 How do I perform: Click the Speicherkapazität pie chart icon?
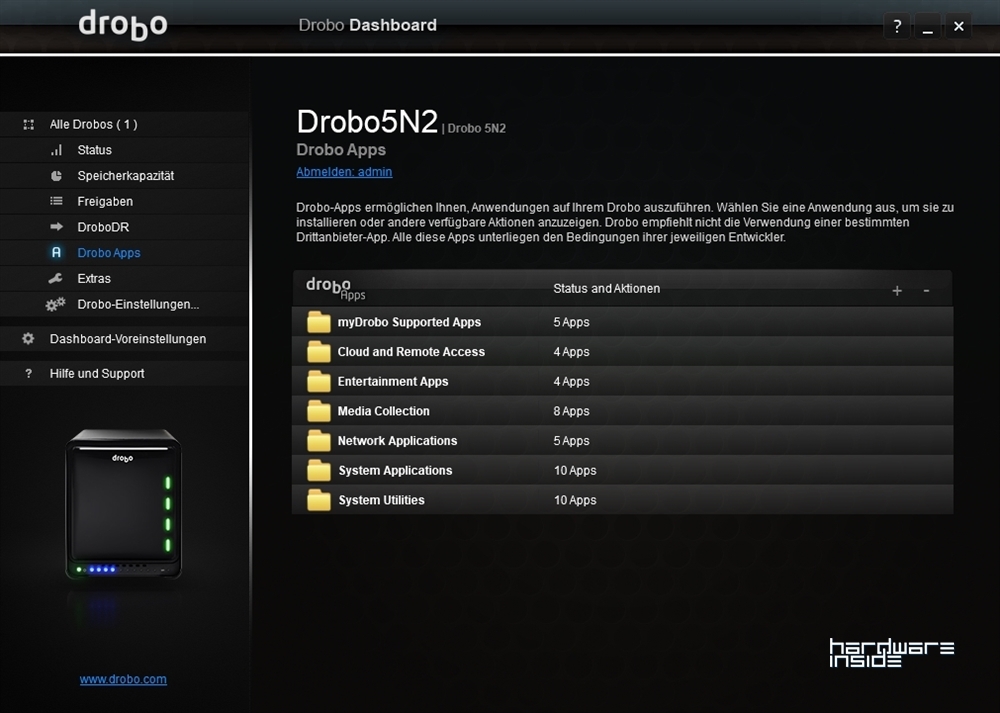point(57,175)
